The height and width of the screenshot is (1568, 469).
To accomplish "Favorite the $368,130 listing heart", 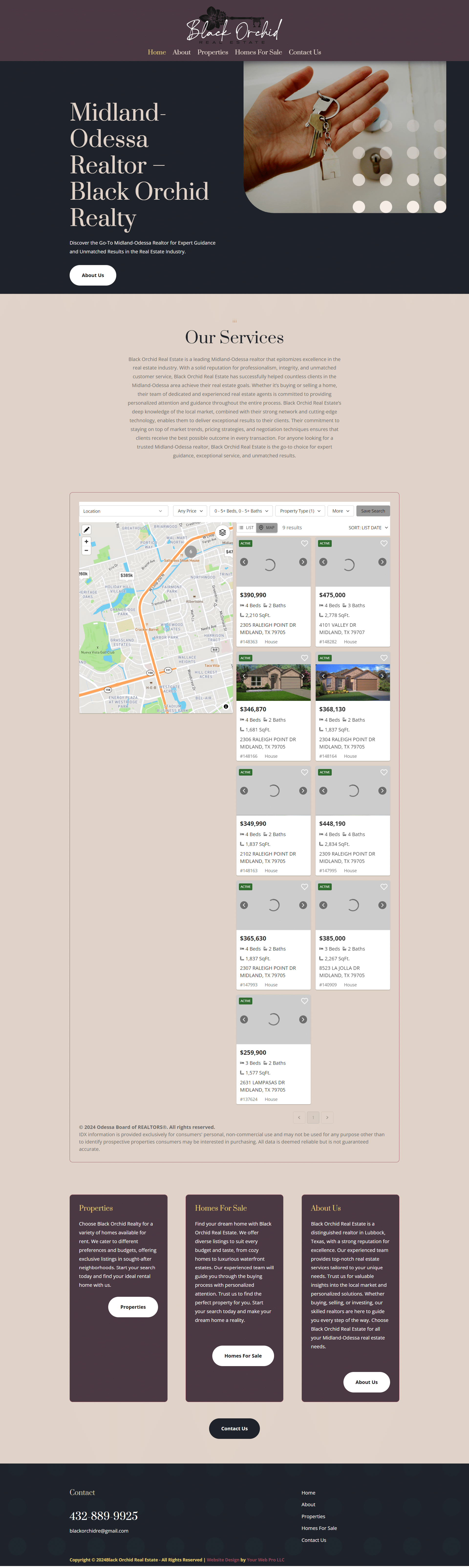I will coord(384,658).
